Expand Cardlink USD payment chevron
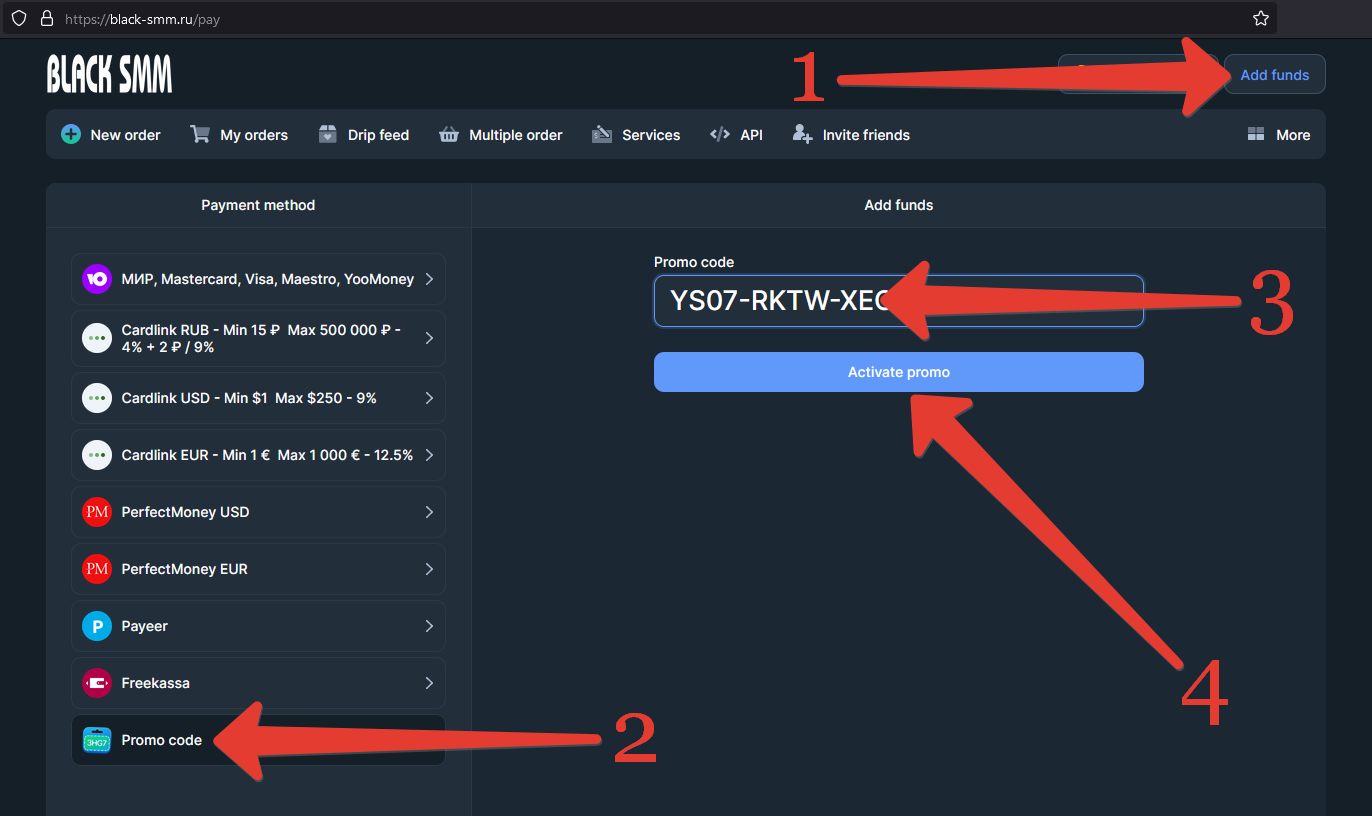This screenshot has height=816, width=1372. [x=429, y=398]
